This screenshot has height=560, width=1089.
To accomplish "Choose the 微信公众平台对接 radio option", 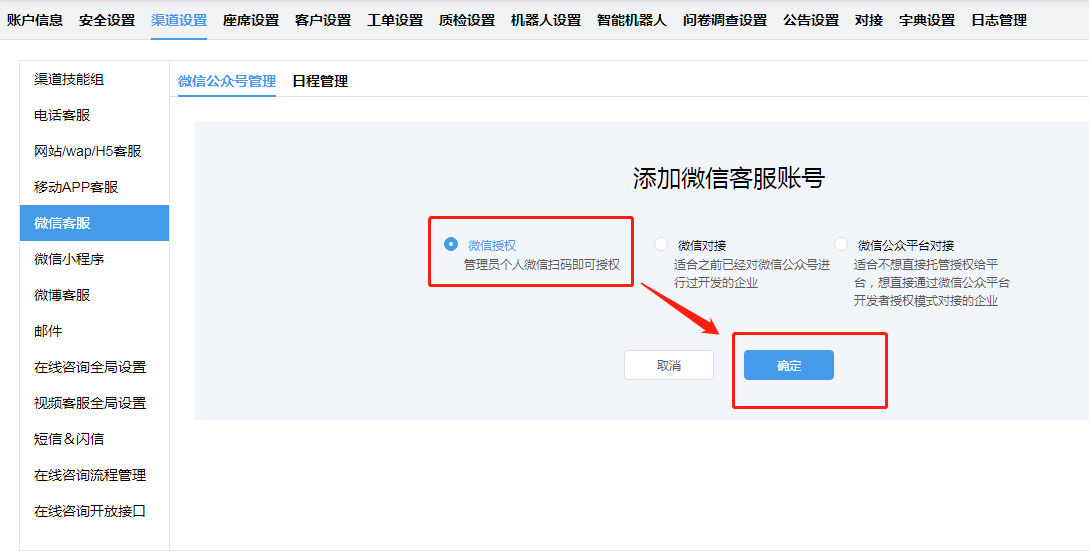I will [841, 244].
